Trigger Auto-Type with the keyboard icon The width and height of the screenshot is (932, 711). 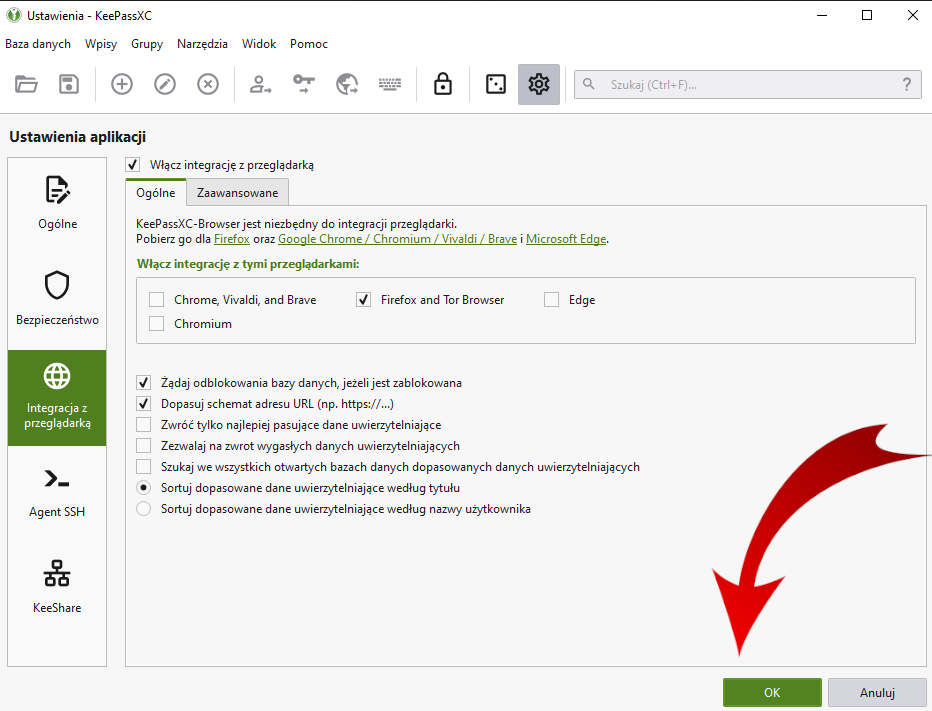click(x=390, y=84)
